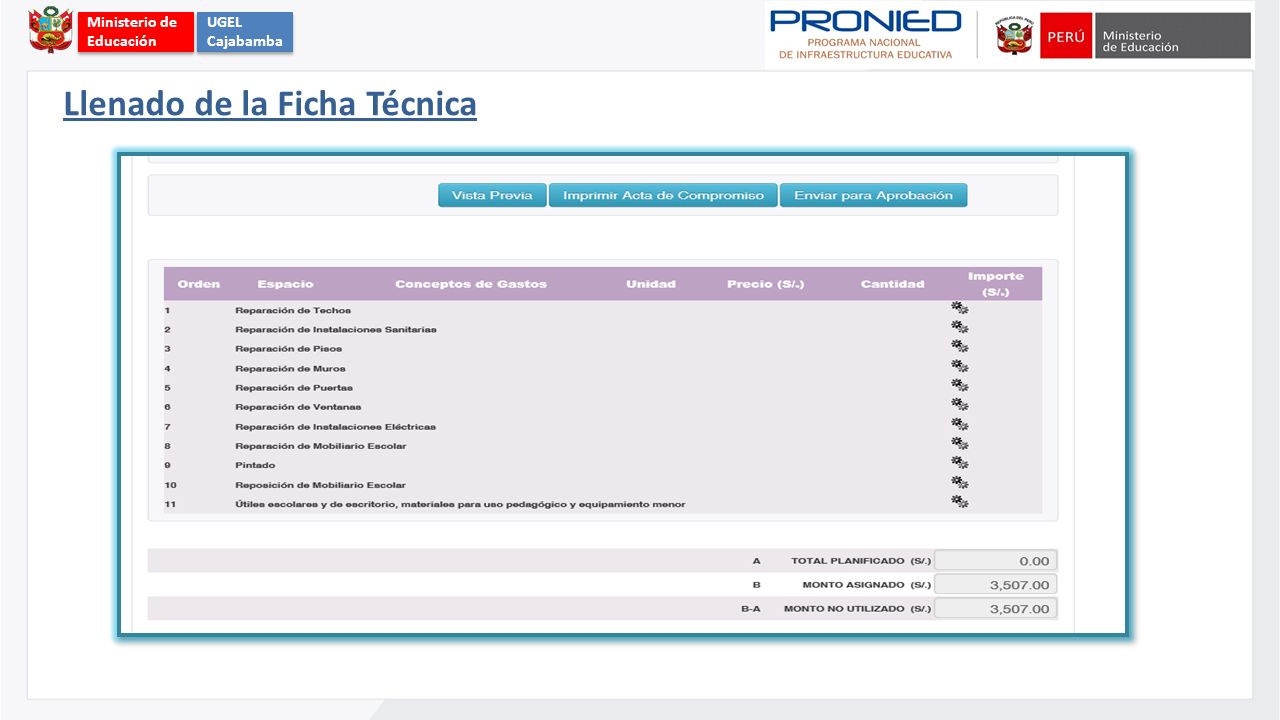1280x720 pixels.
Task: Select the Reparación de Mobiliario Escolar text
Action: pyautogui.click(x=321, y=446)
